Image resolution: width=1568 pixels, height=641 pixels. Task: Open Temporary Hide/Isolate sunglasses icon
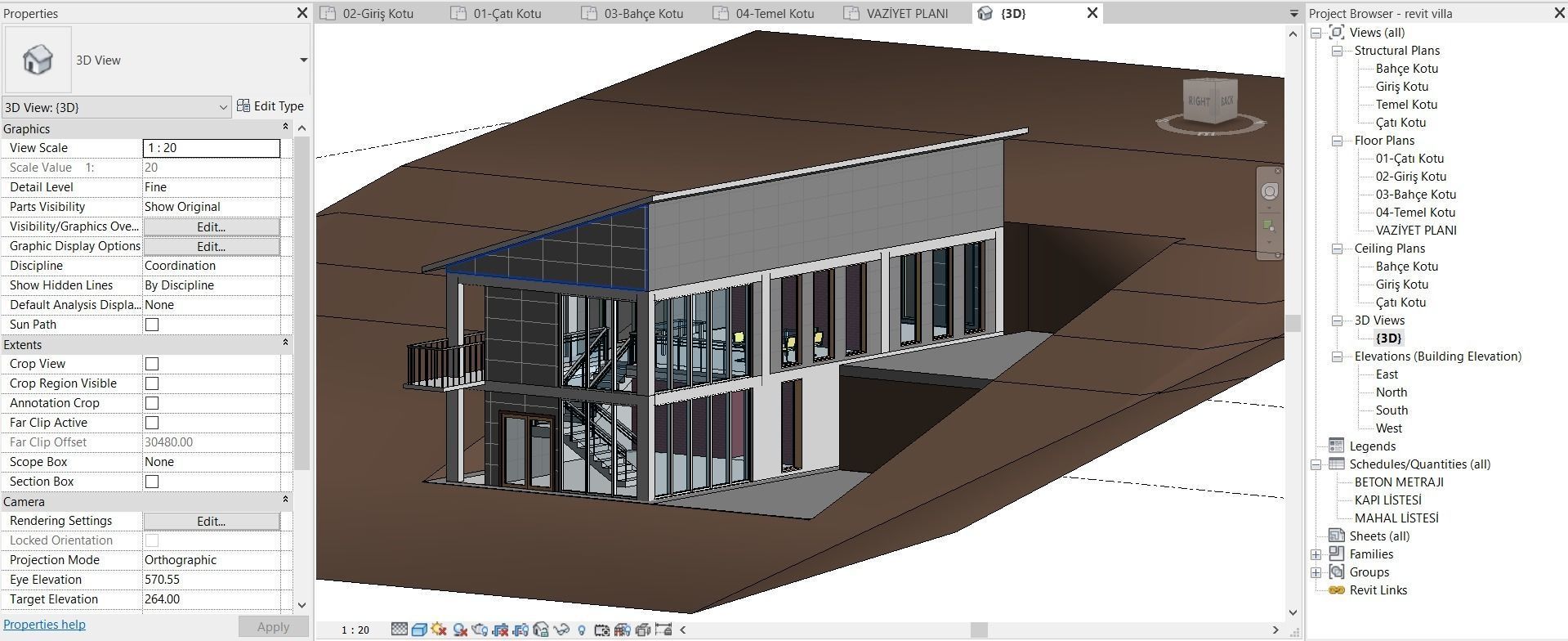[561, 630]
